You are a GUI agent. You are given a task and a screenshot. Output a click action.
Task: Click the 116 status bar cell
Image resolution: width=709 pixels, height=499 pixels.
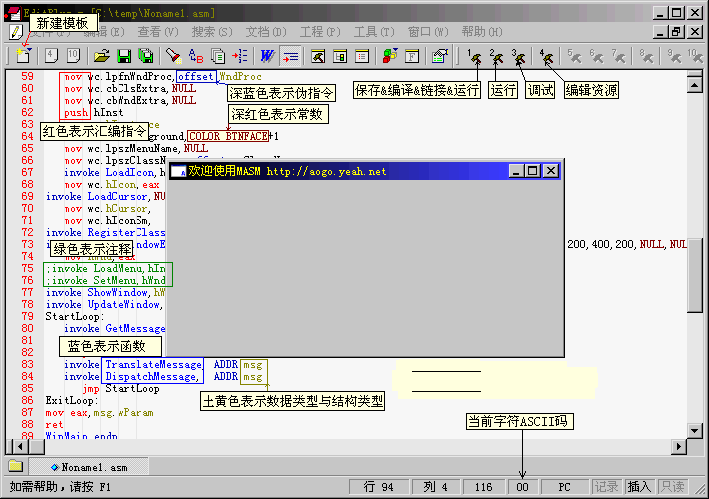coord(483,487)
